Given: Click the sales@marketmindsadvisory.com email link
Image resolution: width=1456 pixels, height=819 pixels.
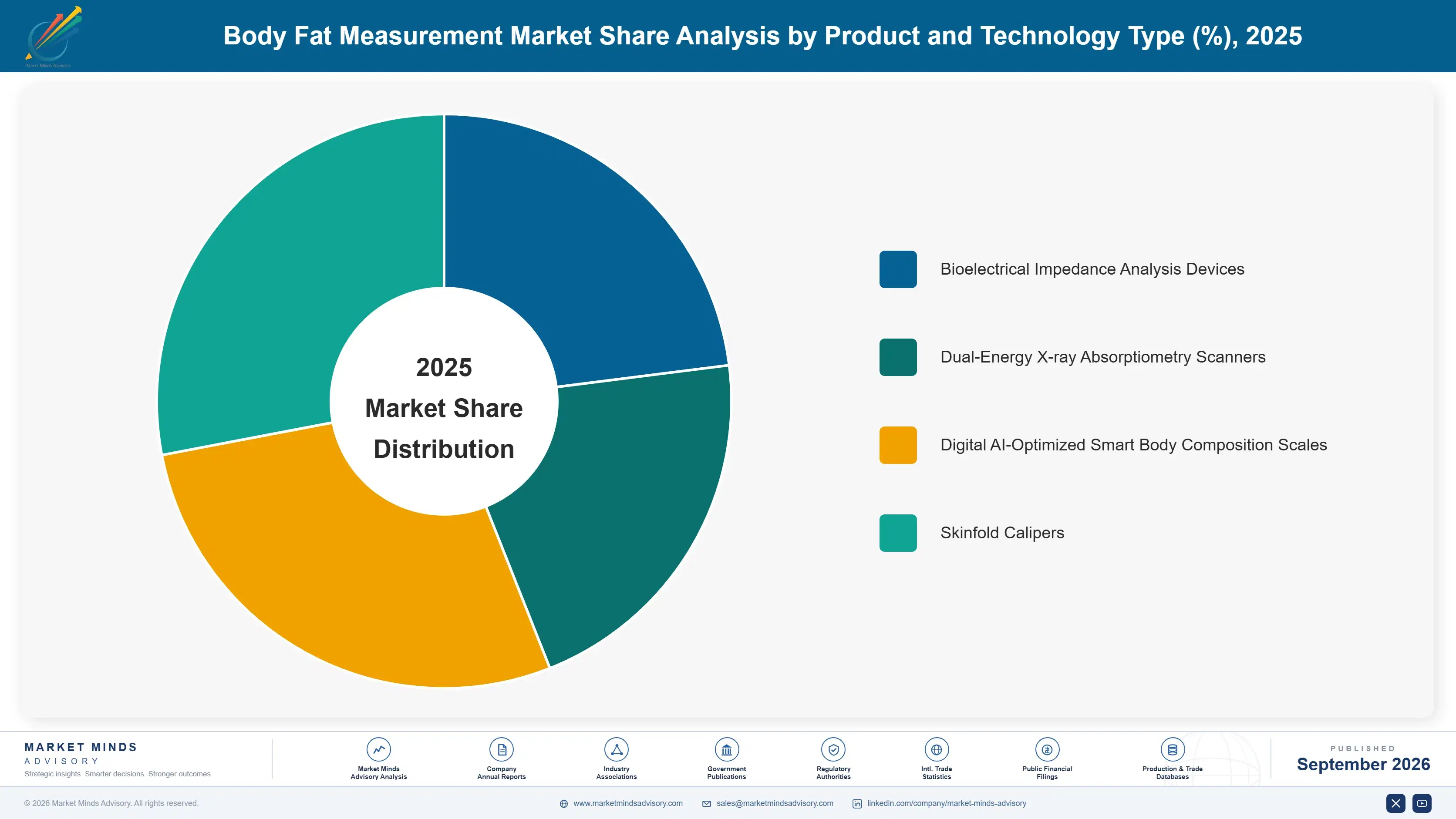Looking at the screenshot, I should (x=775, y=803).
